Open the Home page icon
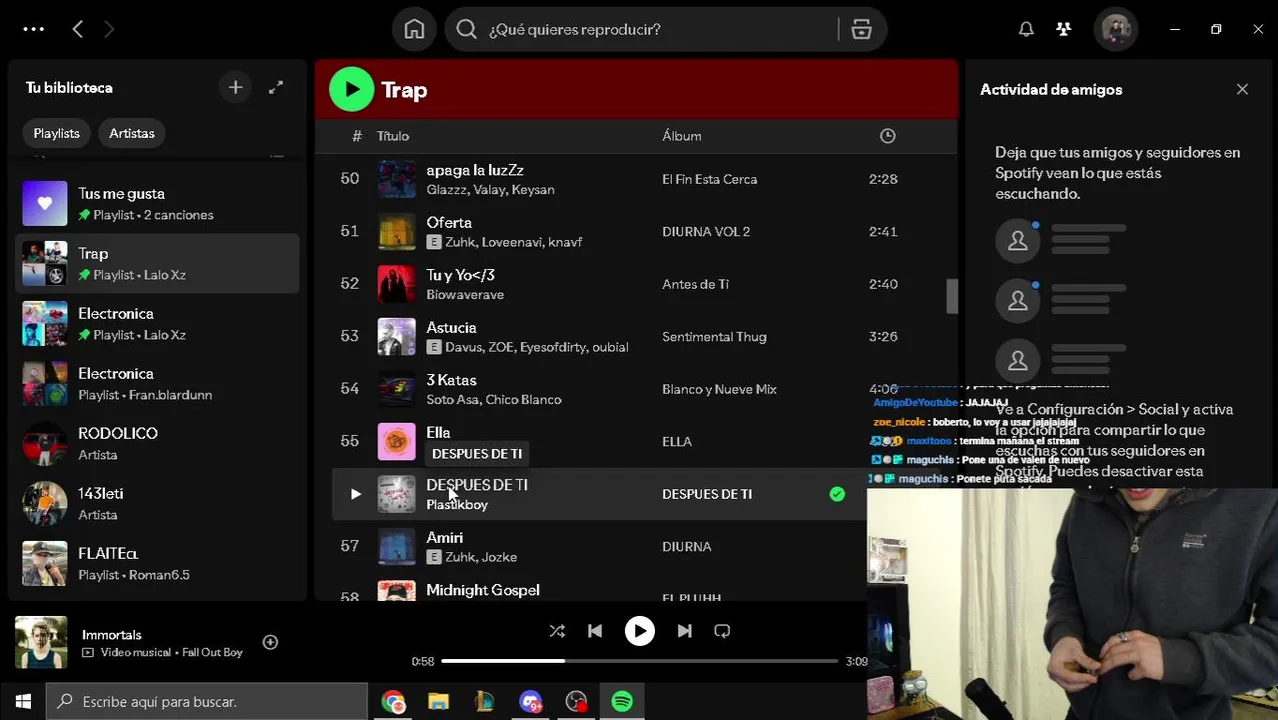Viewport: 1278px width, 720px height. click(x=414, y=29)
